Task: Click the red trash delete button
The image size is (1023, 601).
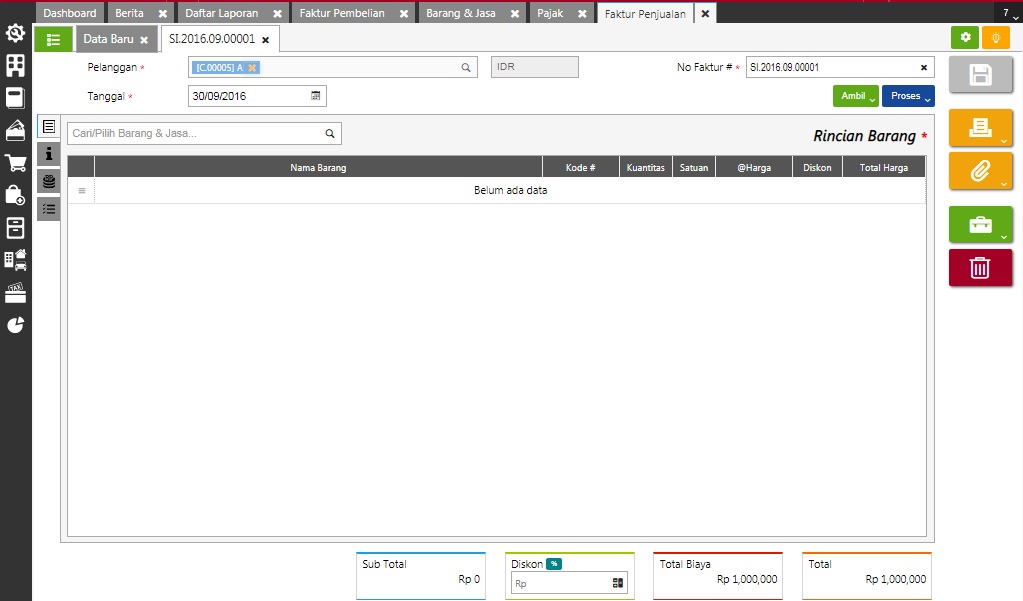Action: click(980, 267)
